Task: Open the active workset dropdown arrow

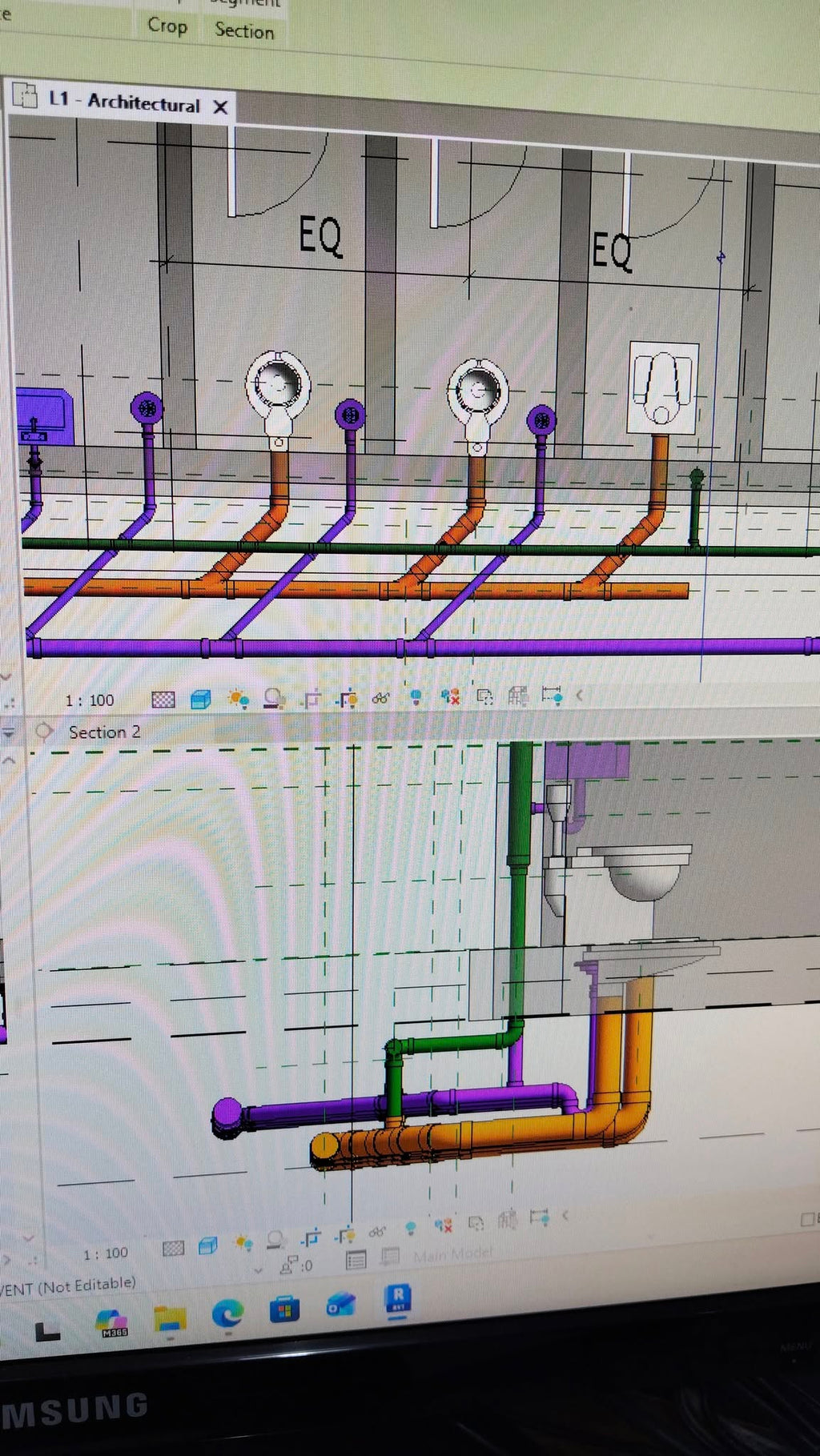Action: 258,1270
